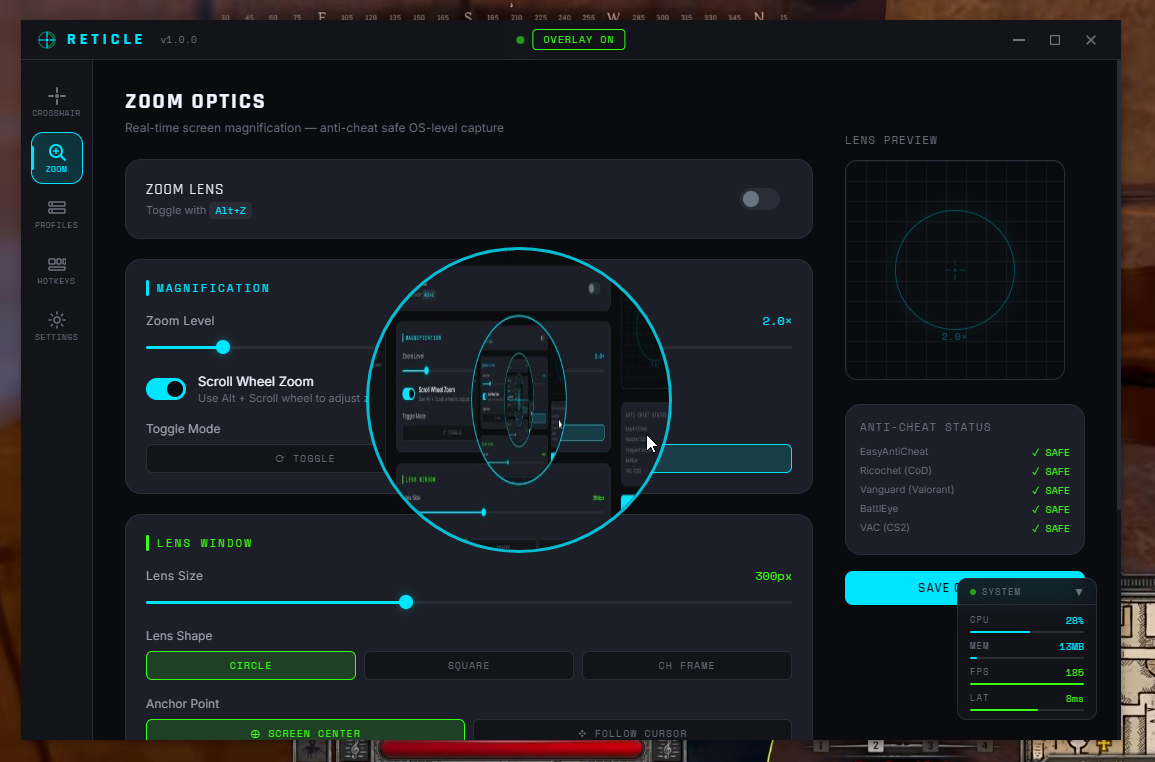Click the SYSTEM widget title

[1001, 592]
